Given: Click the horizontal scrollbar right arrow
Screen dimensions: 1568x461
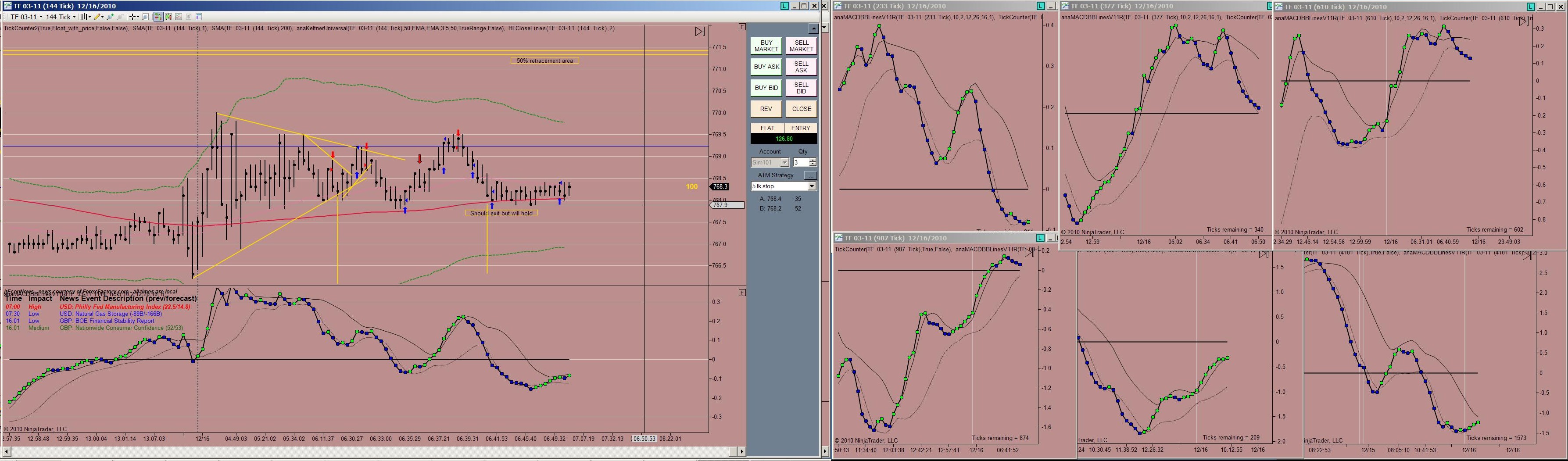Looking at the screenshot, I should point(741,451).
